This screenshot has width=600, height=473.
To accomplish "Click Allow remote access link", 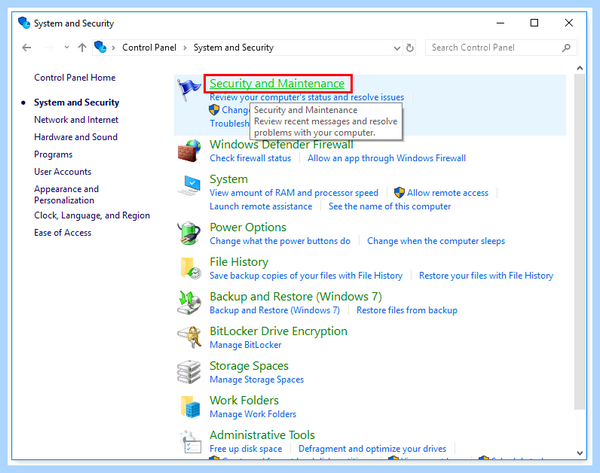I will pyautogui.click(x=448, y=193).
